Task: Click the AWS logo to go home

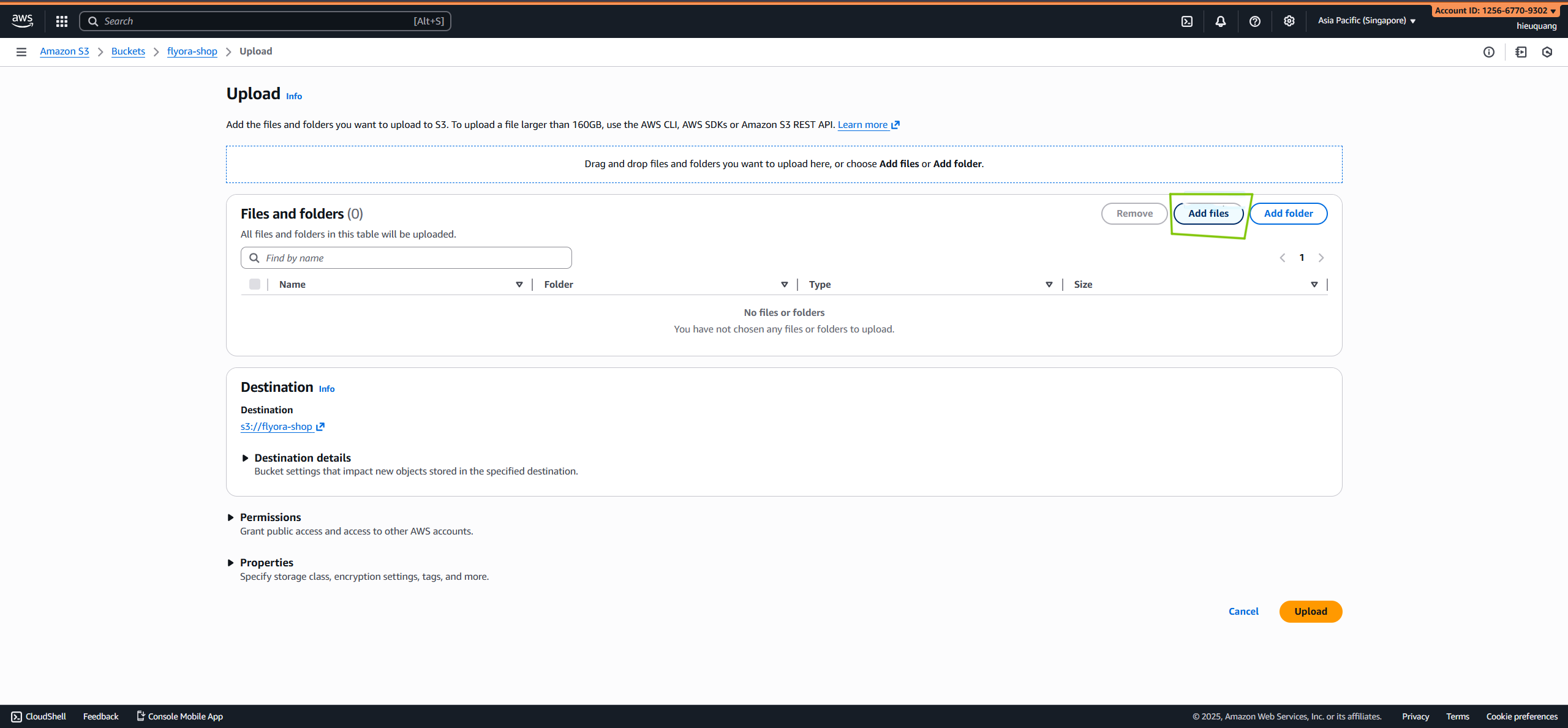Action: coord(22,20)
